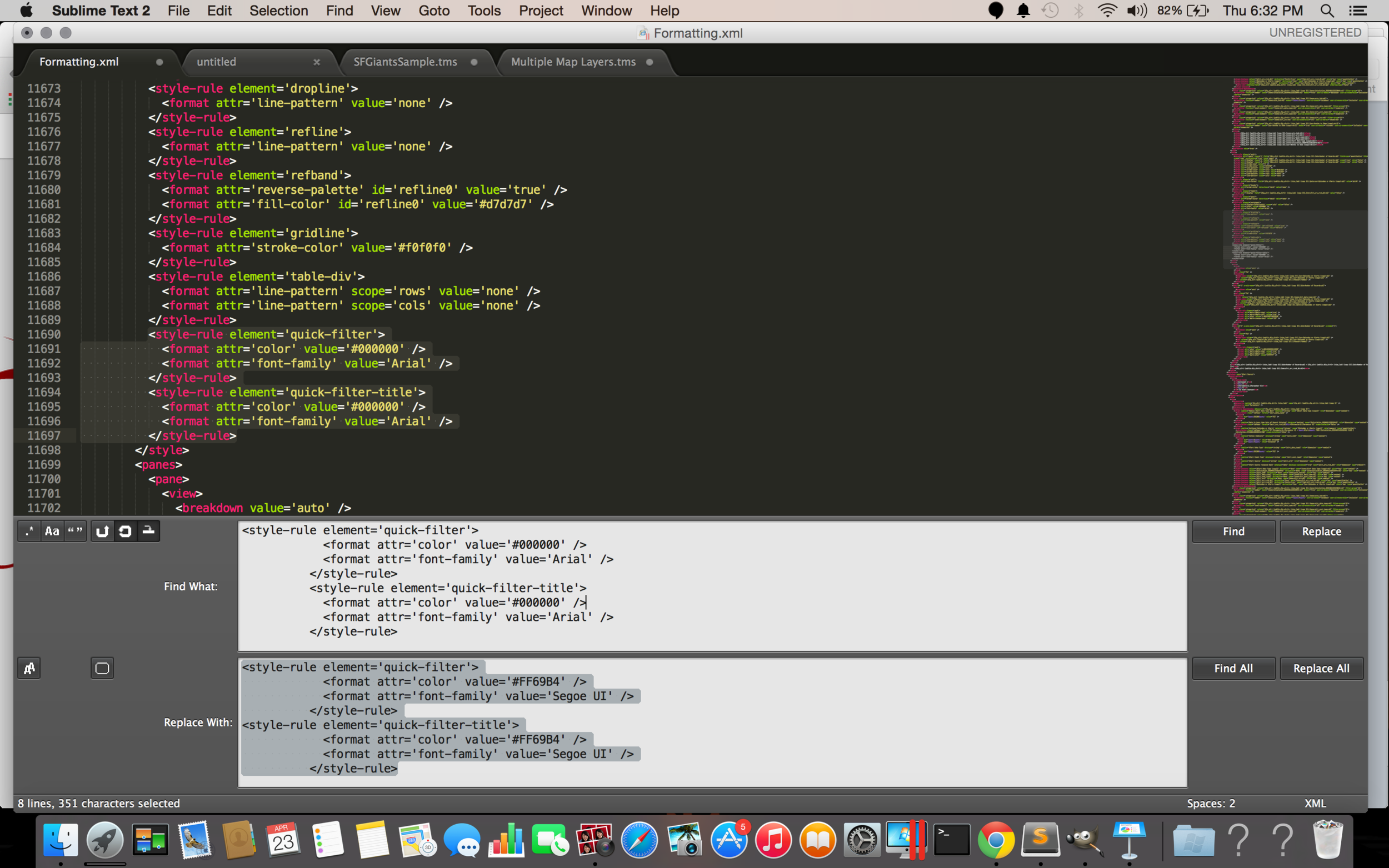Click the notifications bell icon
Viewport: 1389px width, 868px height.
(1023, 11)
